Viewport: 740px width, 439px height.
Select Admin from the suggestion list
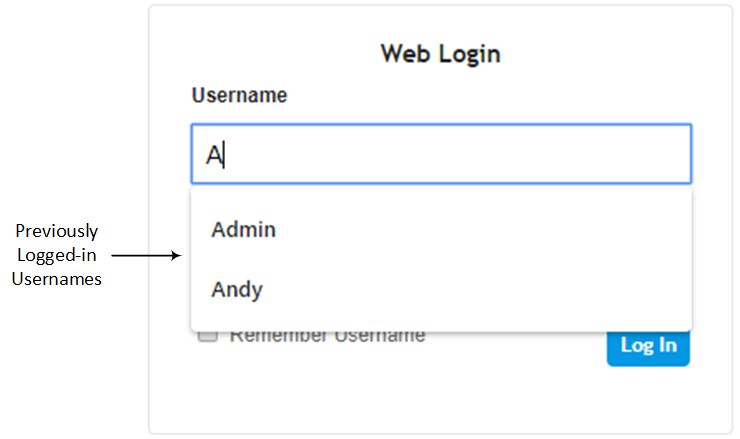tap(243, 230)
